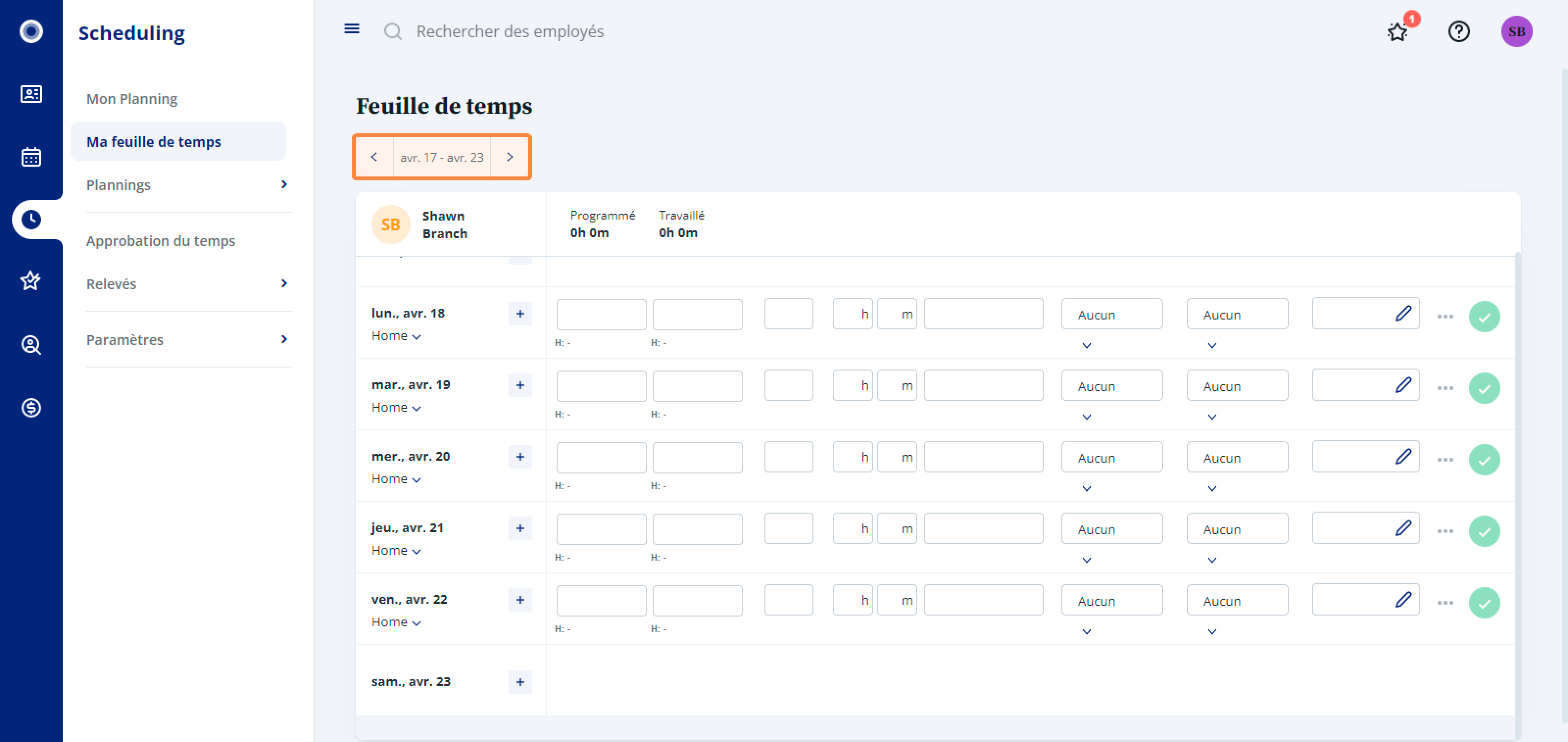Open Mon Planning page
This screenshot has width=1568, height=742.
click(x=131, y=99)
